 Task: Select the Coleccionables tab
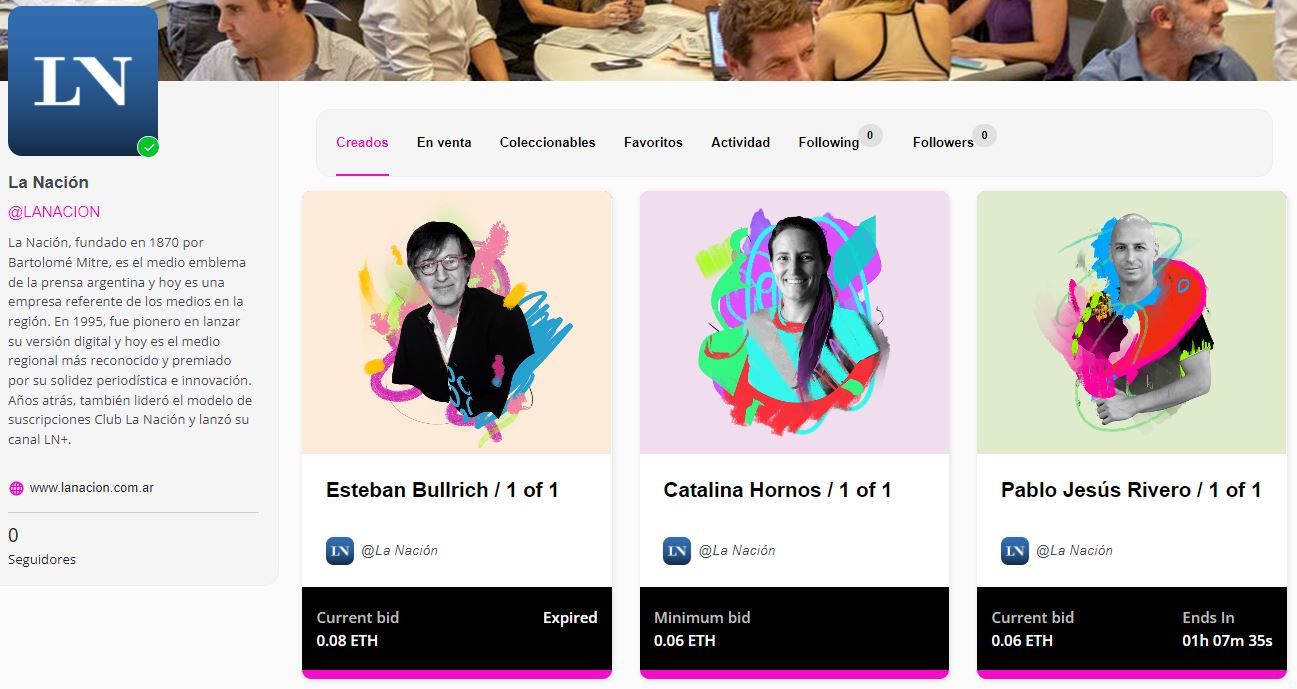pyautogui.click(x=547, y=142)
